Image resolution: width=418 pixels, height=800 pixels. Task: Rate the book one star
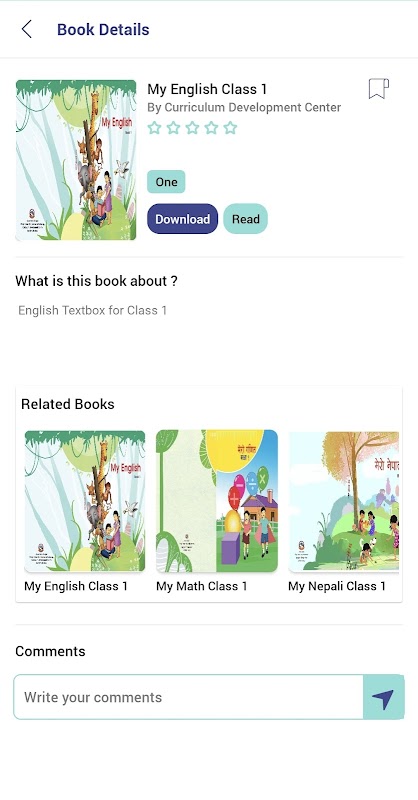point(154,128)
